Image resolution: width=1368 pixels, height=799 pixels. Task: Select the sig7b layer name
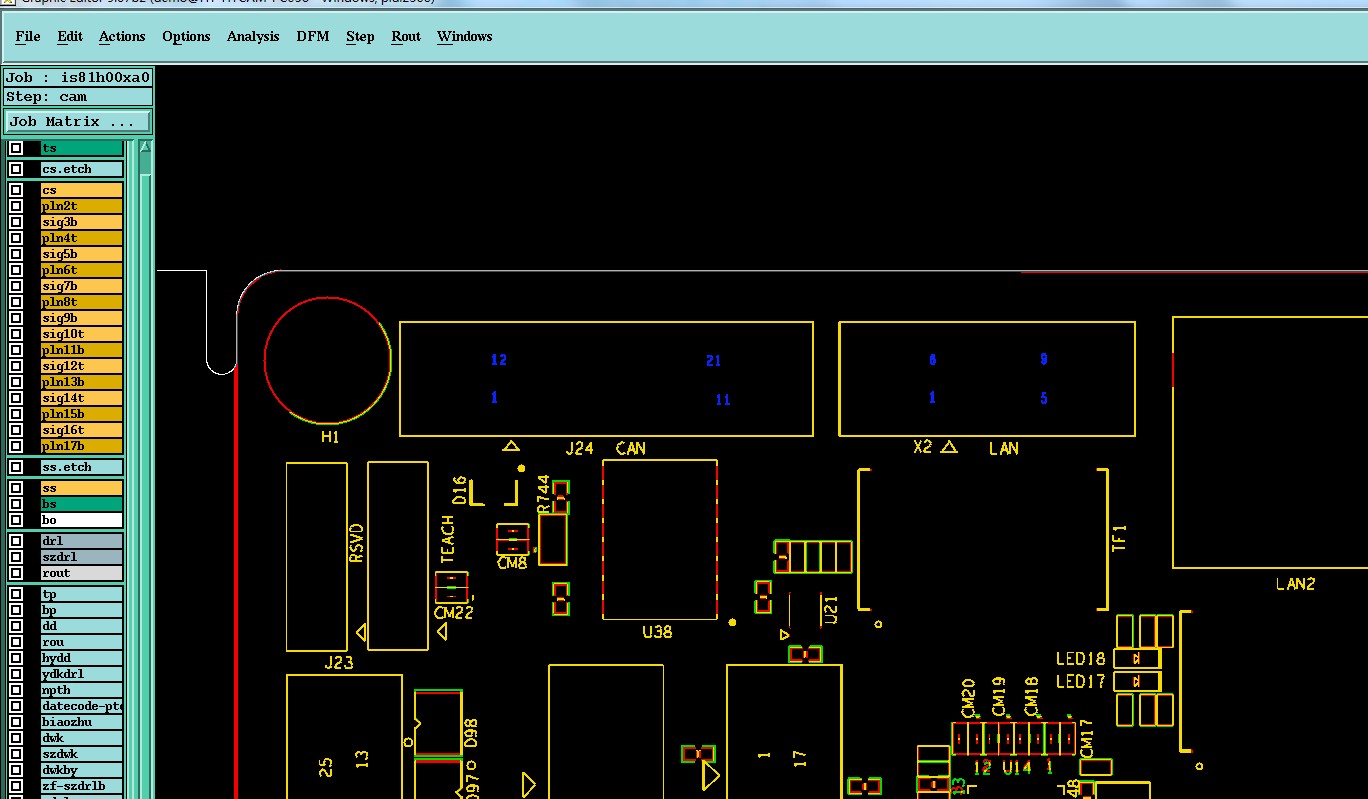click(82, 286)
